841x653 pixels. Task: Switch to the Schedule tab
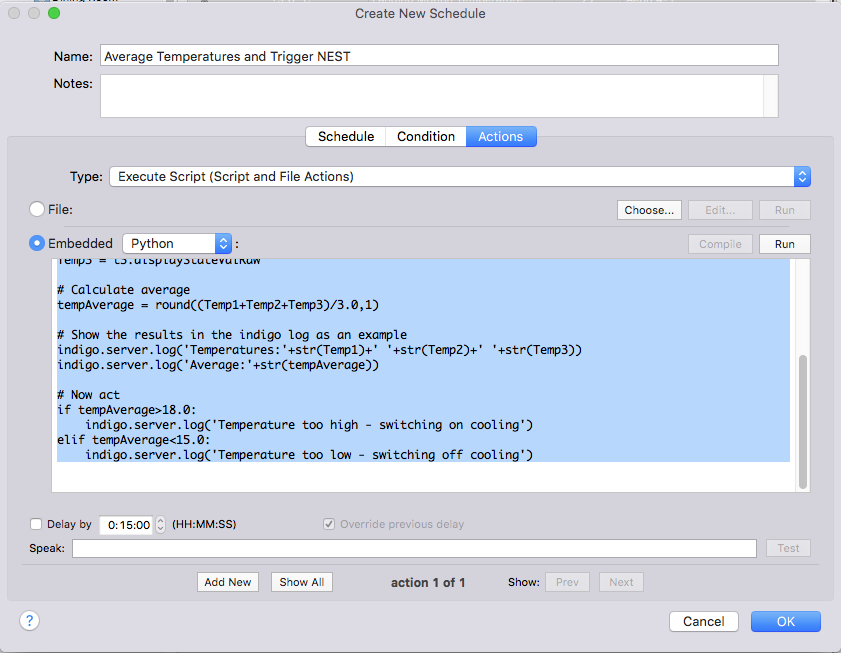(x=346, y=136)
